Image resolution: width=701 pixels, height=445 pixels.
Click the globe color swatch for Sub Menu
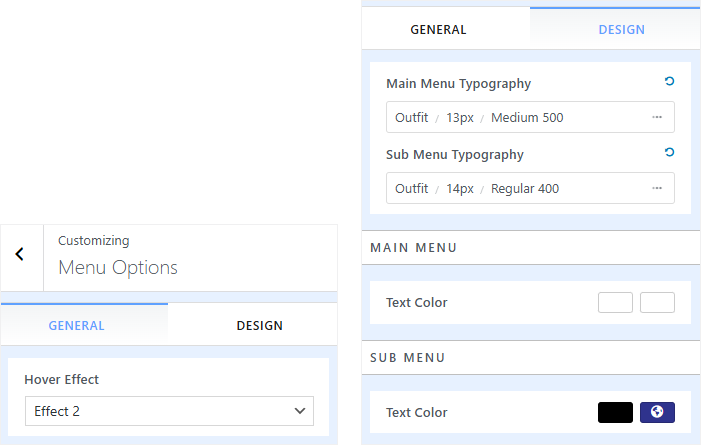657,412
